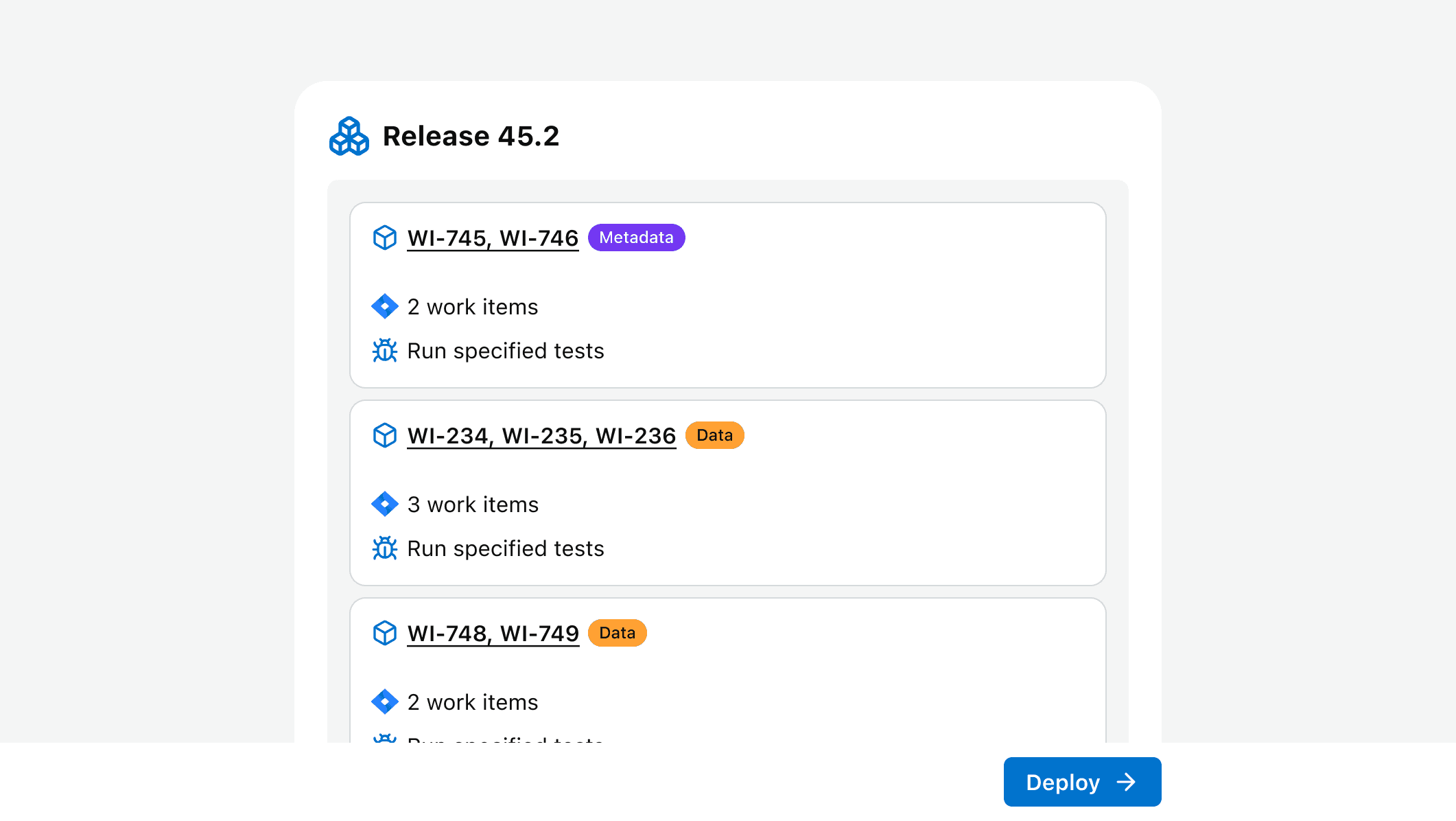Click the diamond icon in the WI-748 card
Image resolution: width=1456 pixels, height=821 pixels.
click(384, 702)
